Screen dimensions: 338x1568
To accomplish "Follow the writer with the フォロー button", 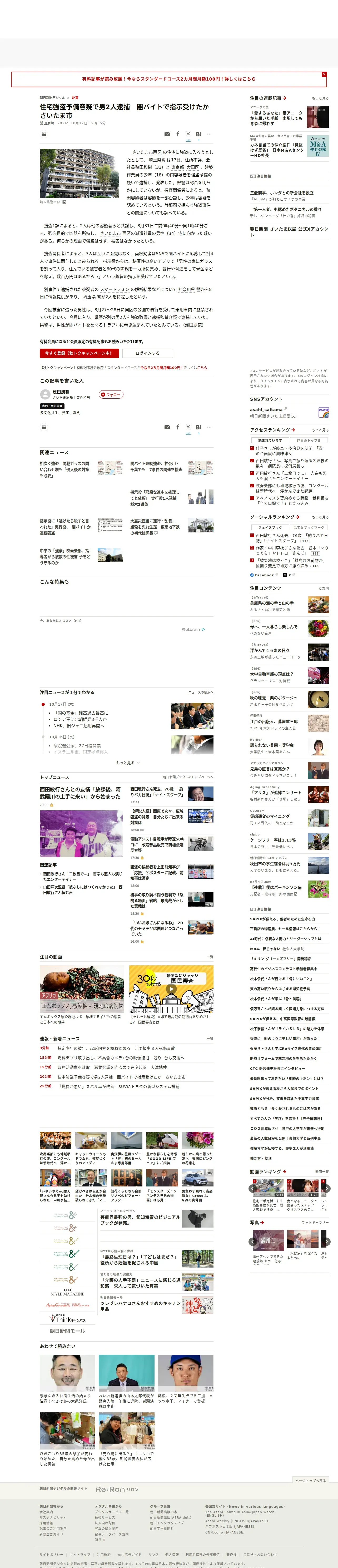I will pos(111,394).
